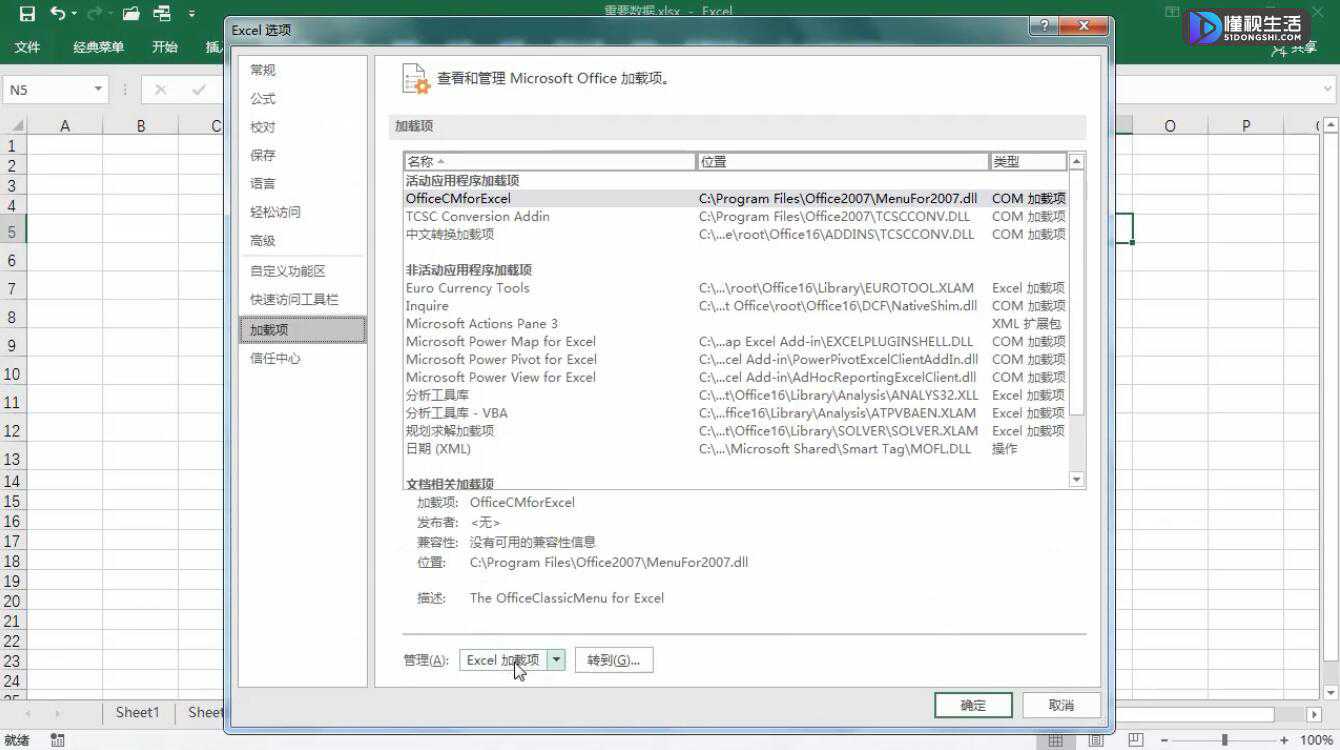The height and width of the screenshot is (750, 1340).
Task: Select Microsoft Power Map for Excel
Action: (x=735, y=342)
